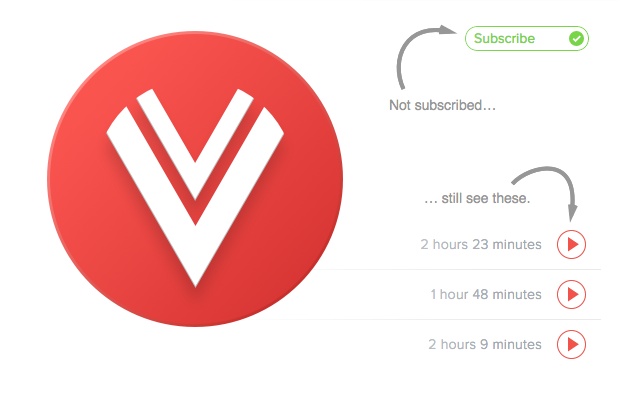Image resolution: width=640 pixels, height=400 pixels.
Task: Select the "1 hour 48 minutes" duration text
Action: 486,294
